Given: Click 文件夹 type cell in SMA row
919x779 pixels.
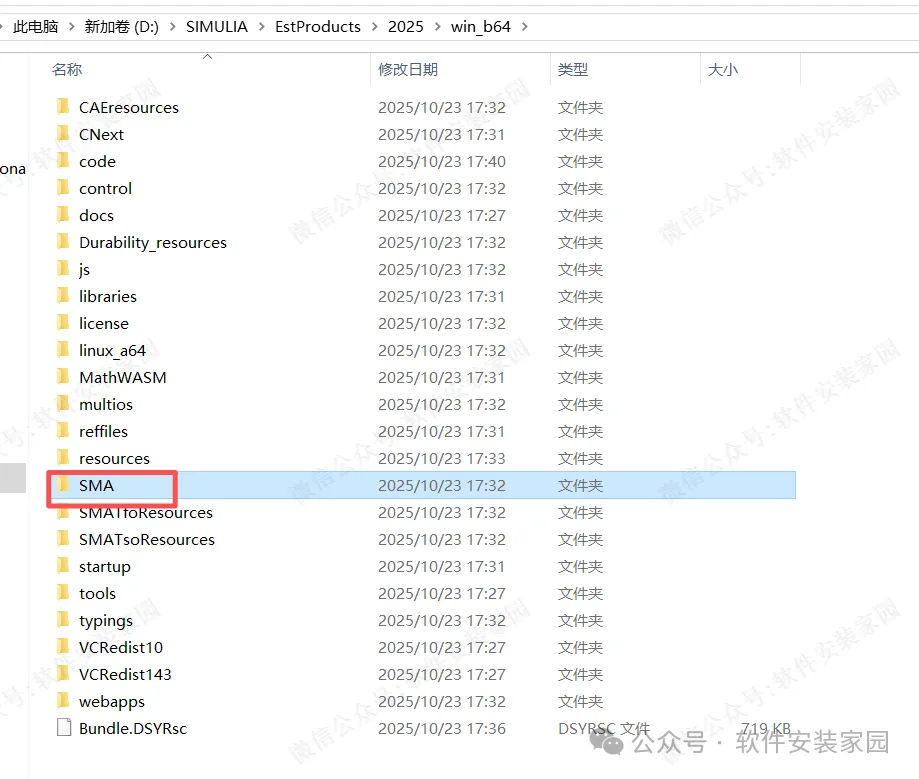Looking at the screenshot, I should pyautogui.click(x=580, y=485).
